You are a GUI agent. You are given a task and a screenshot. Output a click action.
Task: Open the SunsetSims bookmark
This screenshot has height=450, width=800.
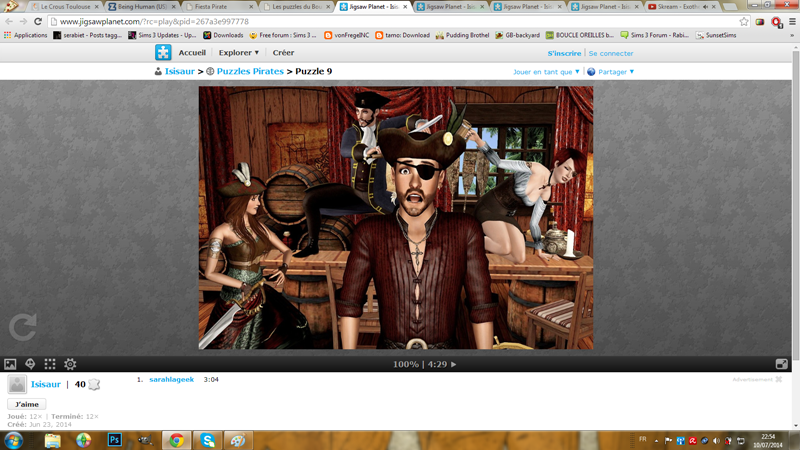[x=716, y=35]
